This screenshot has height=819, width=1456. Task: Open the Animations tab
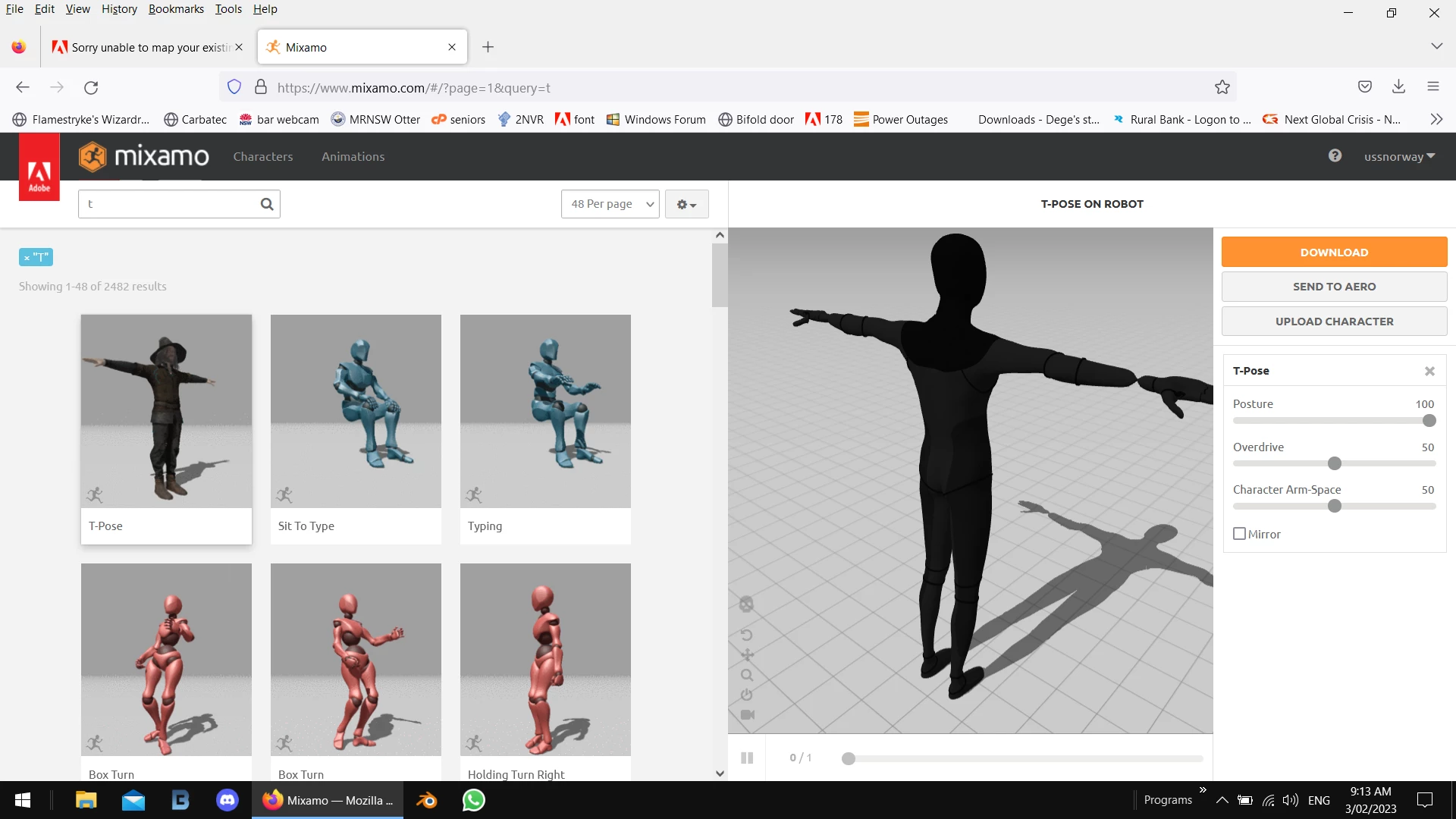coord(353,156)
